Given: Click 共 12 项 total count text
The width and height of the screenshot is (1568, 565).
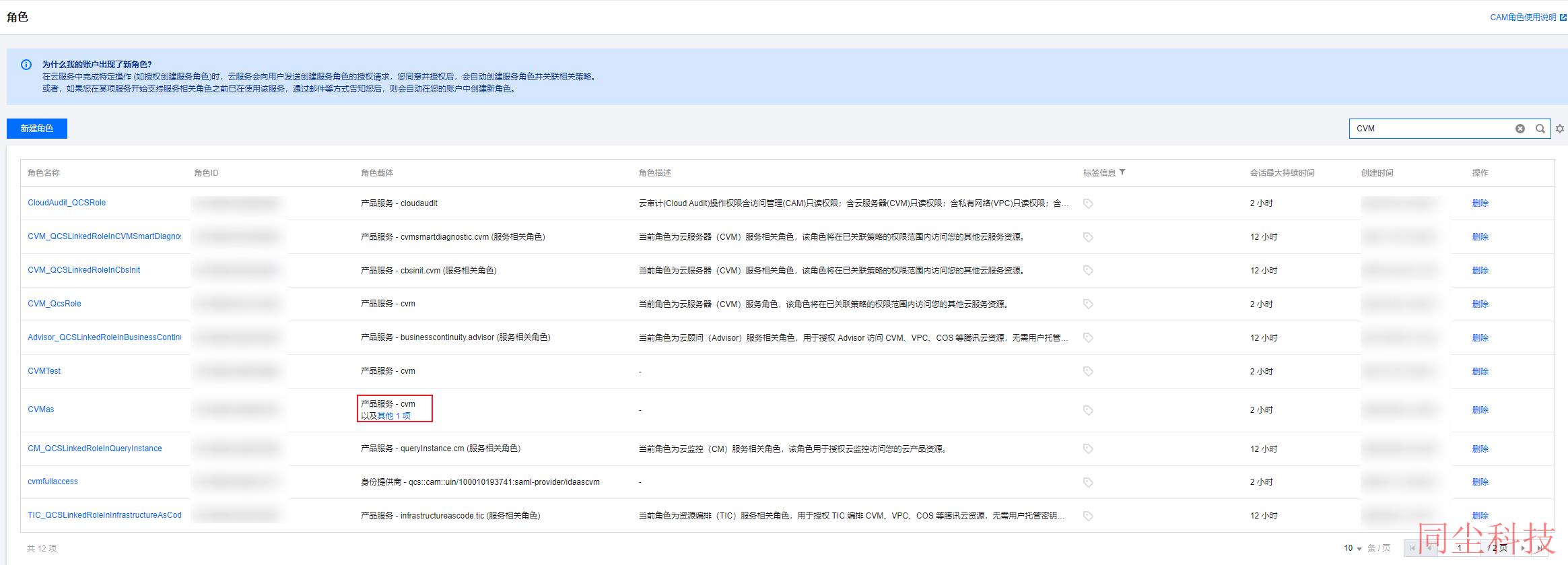Looking at the screenshot, I should point(42,549).
